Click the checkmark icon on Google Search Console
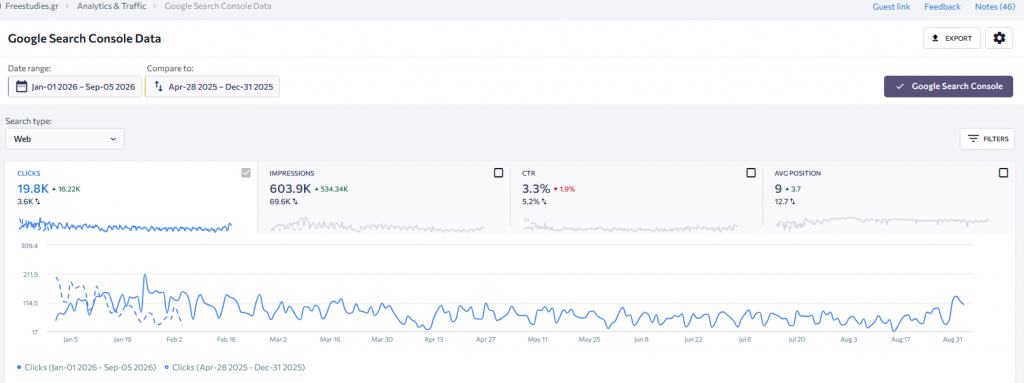Screen dimensions: 1024x383 click(900, 86)
